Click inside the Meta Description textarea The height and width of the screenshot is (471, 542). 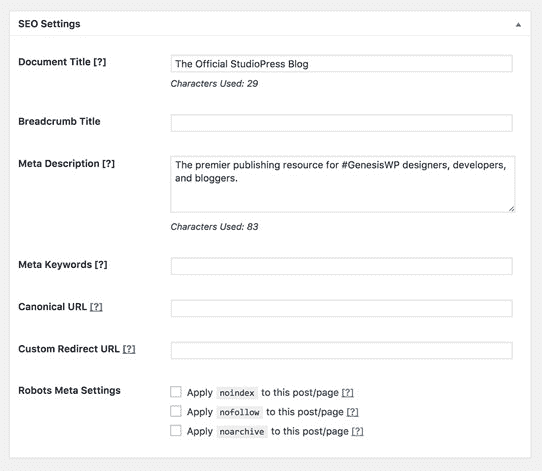pyautogui.click(x=343, y=184)
